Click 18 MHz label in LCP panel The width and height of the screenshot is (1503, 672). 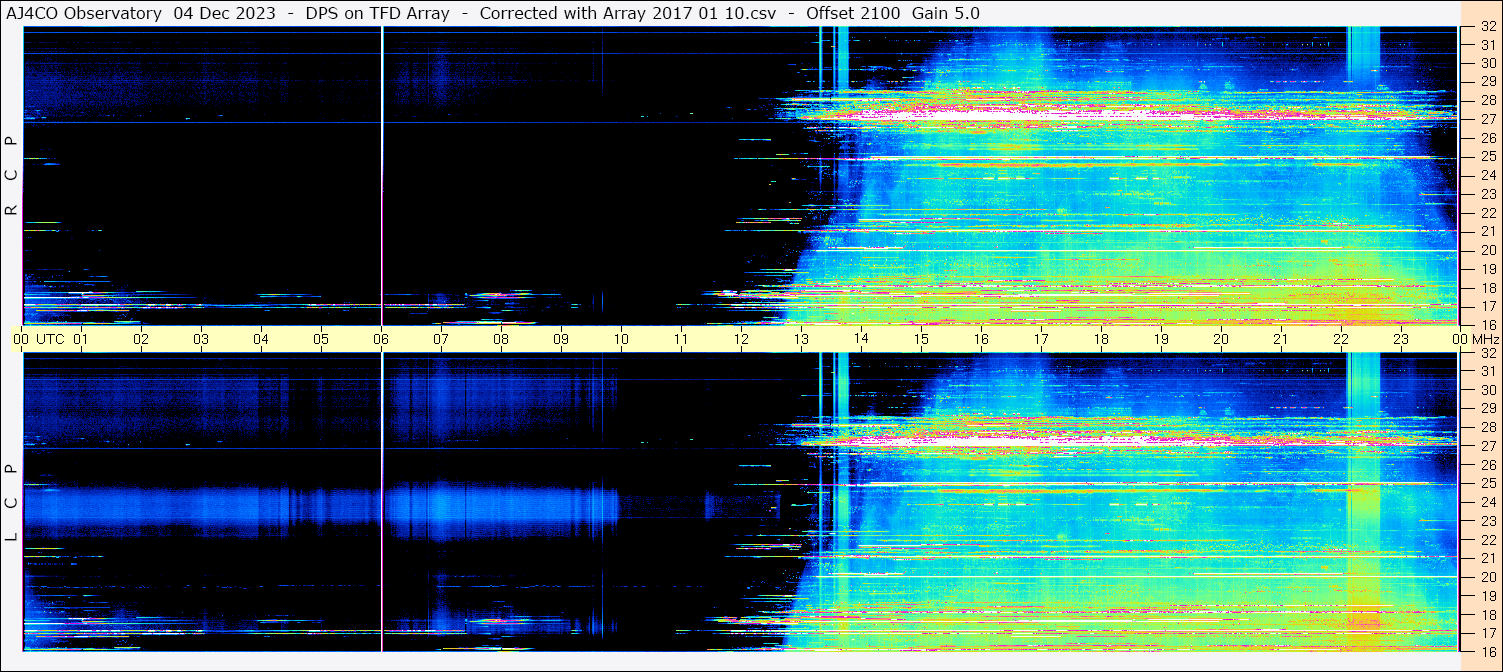(1487, 615)
